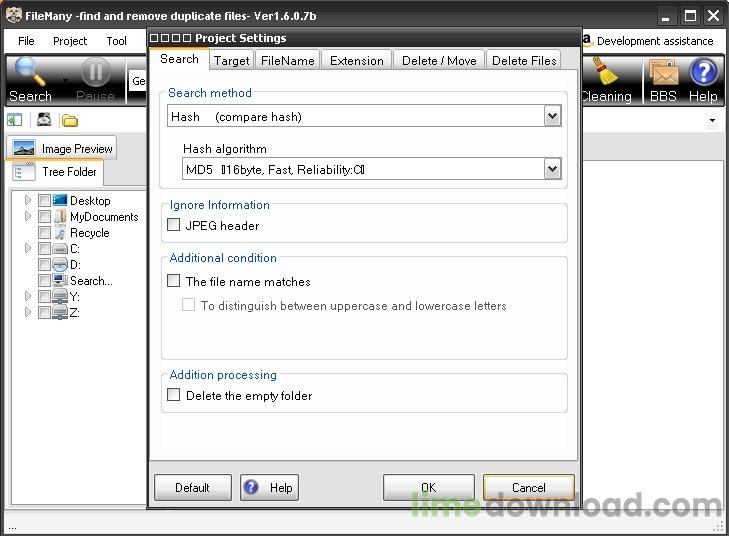Viewport: 729px width, 536px height.
Task: Check the D: drive checkbox
Action: tap(44, 265)
